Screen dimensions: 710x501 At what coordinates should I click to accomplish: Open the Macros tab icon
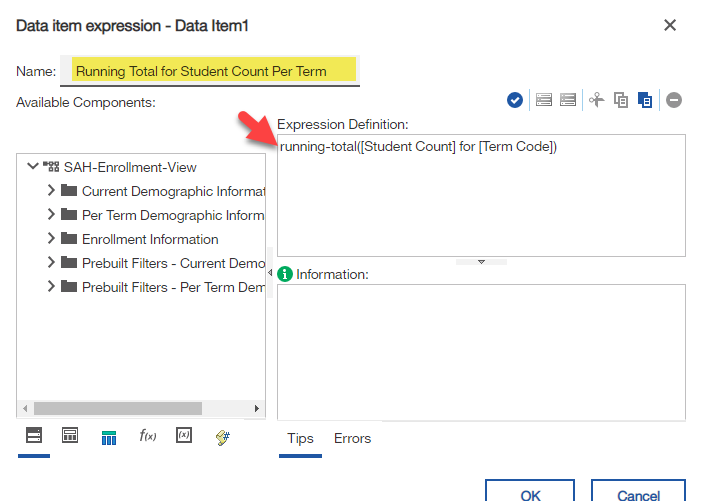coord(223,437)
